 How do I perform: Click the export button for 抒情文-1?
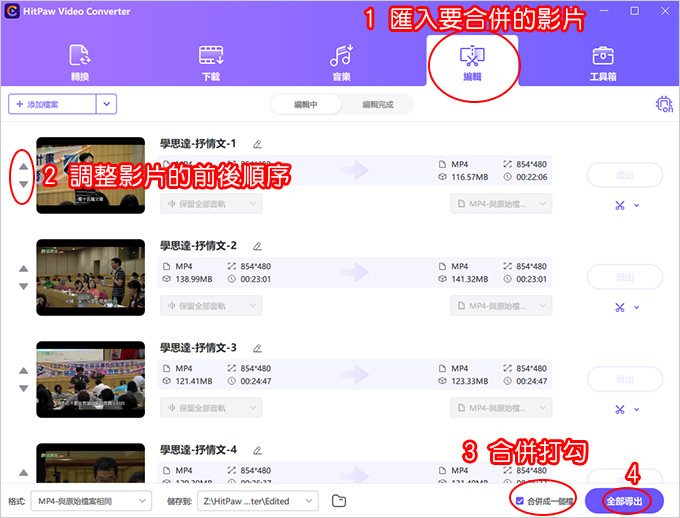(625, 175)
